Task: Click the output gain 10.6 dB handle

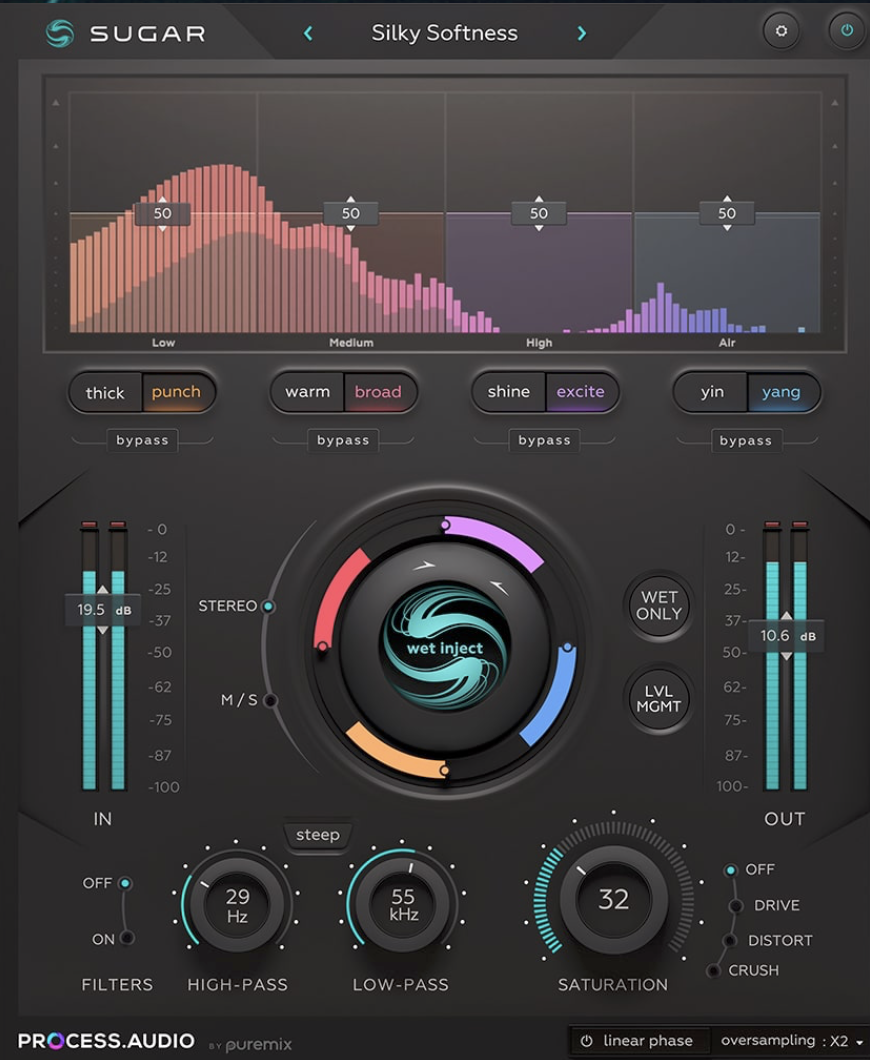Action: 786,636
